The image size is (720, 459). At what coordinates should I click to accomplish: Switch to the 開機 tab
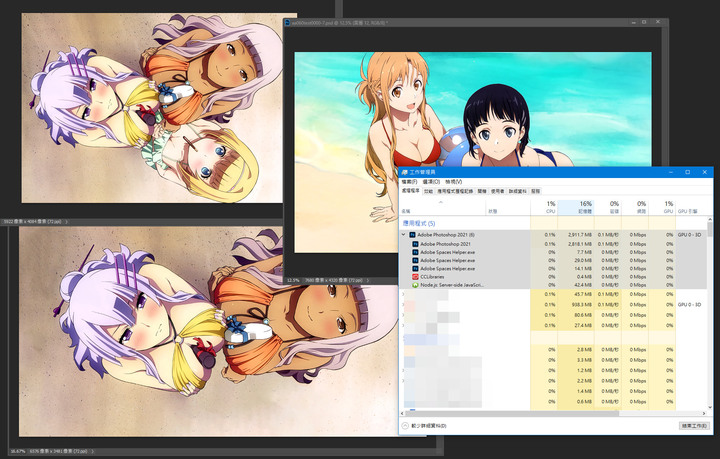(x=482, y=191)
